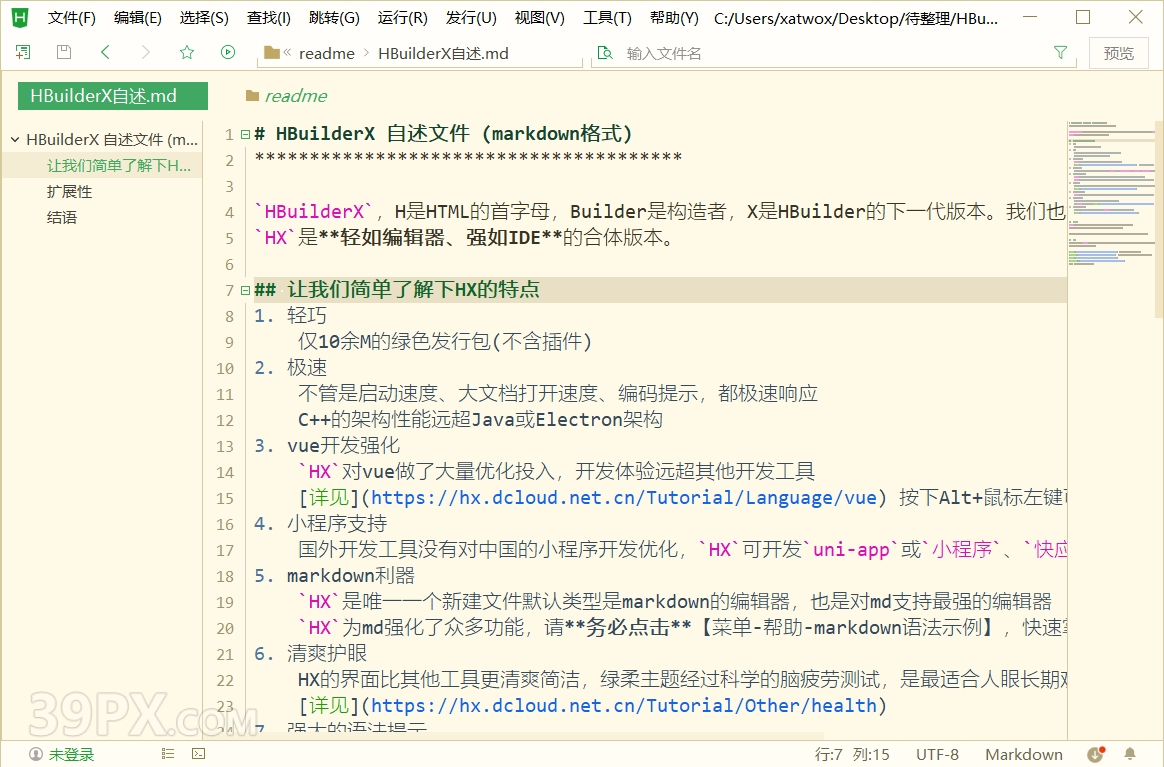
Task: Click the star bookmark icon
Action: tap(187, 52)
